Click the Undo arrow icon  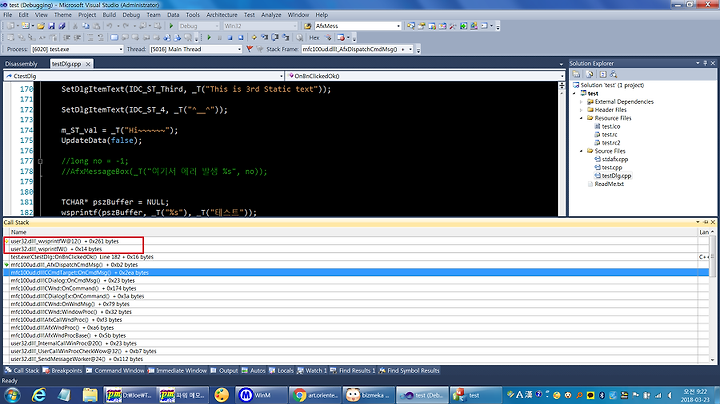pyautogui.click(x=110, y=26)
